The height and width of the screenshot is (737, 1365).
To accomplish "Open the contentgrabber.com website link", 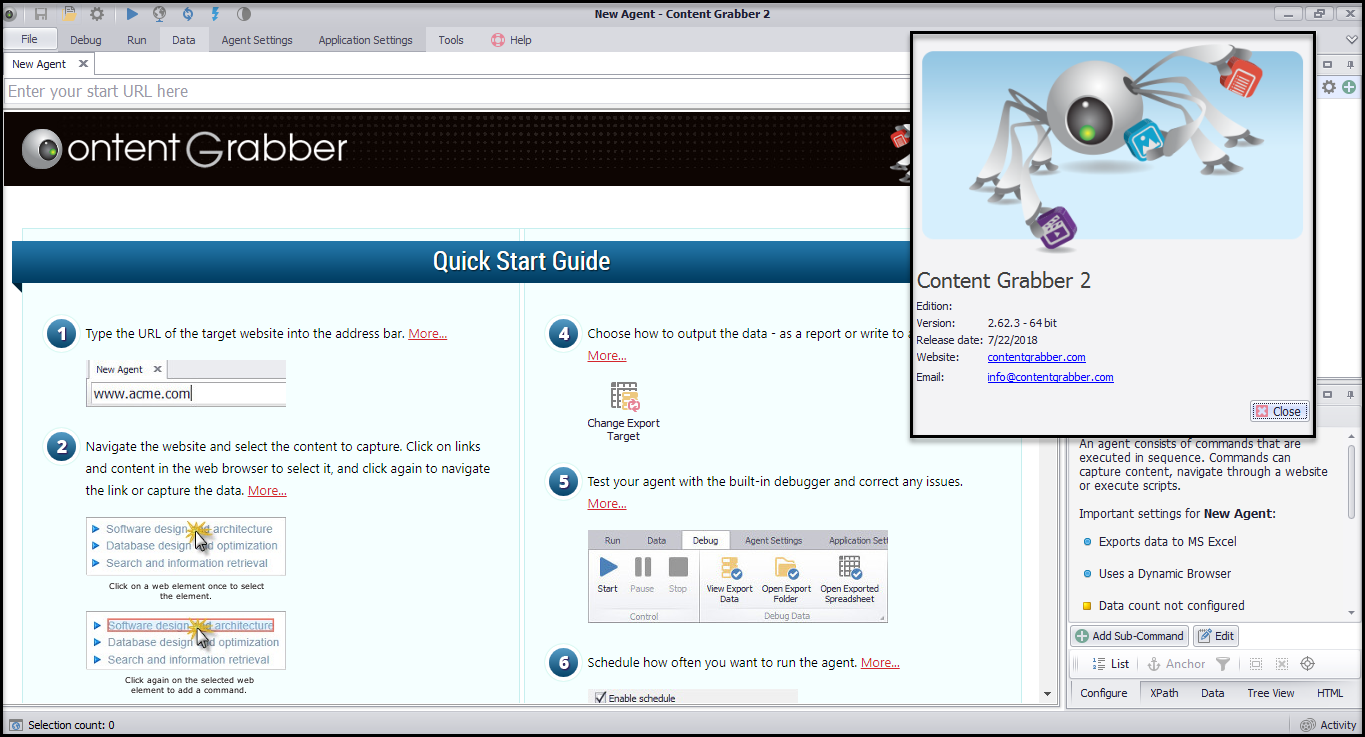I will (x=1036, y=357).
